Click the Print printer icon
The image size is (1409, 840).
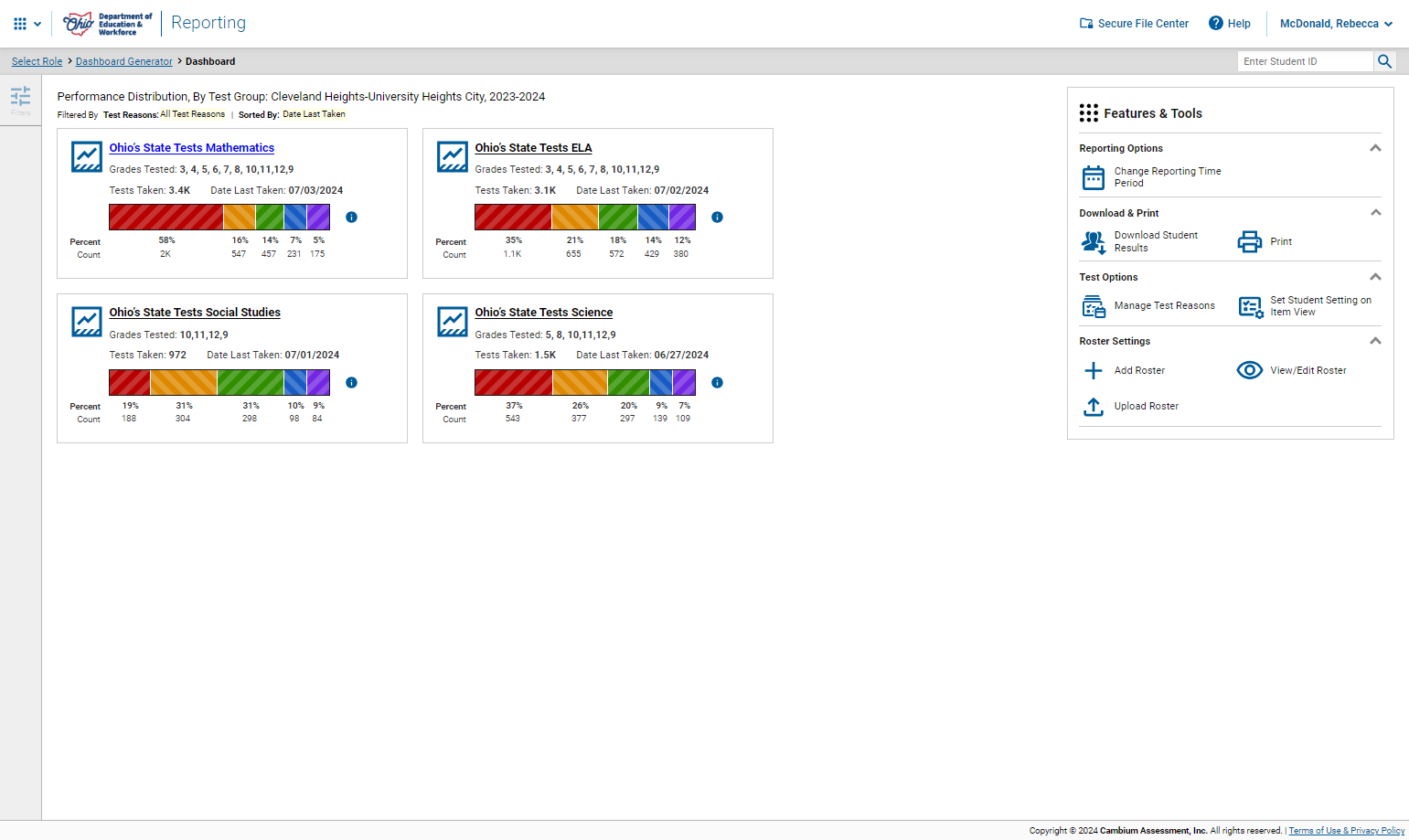coord(1250,242)
